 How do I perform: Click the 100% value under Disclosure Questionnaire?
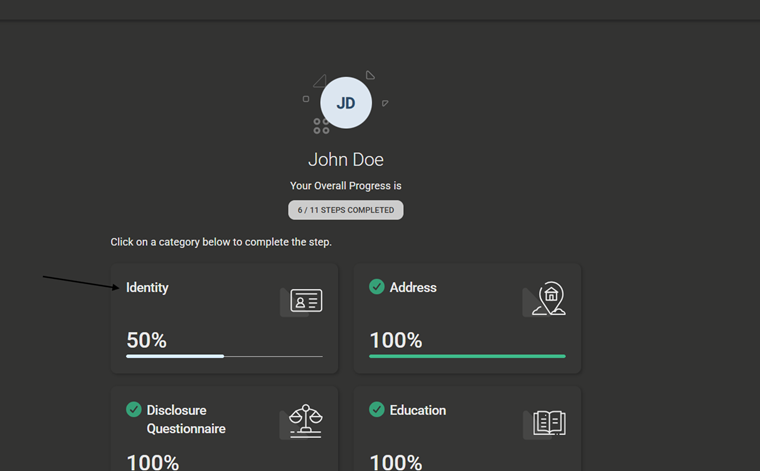[x=153, y=462]
